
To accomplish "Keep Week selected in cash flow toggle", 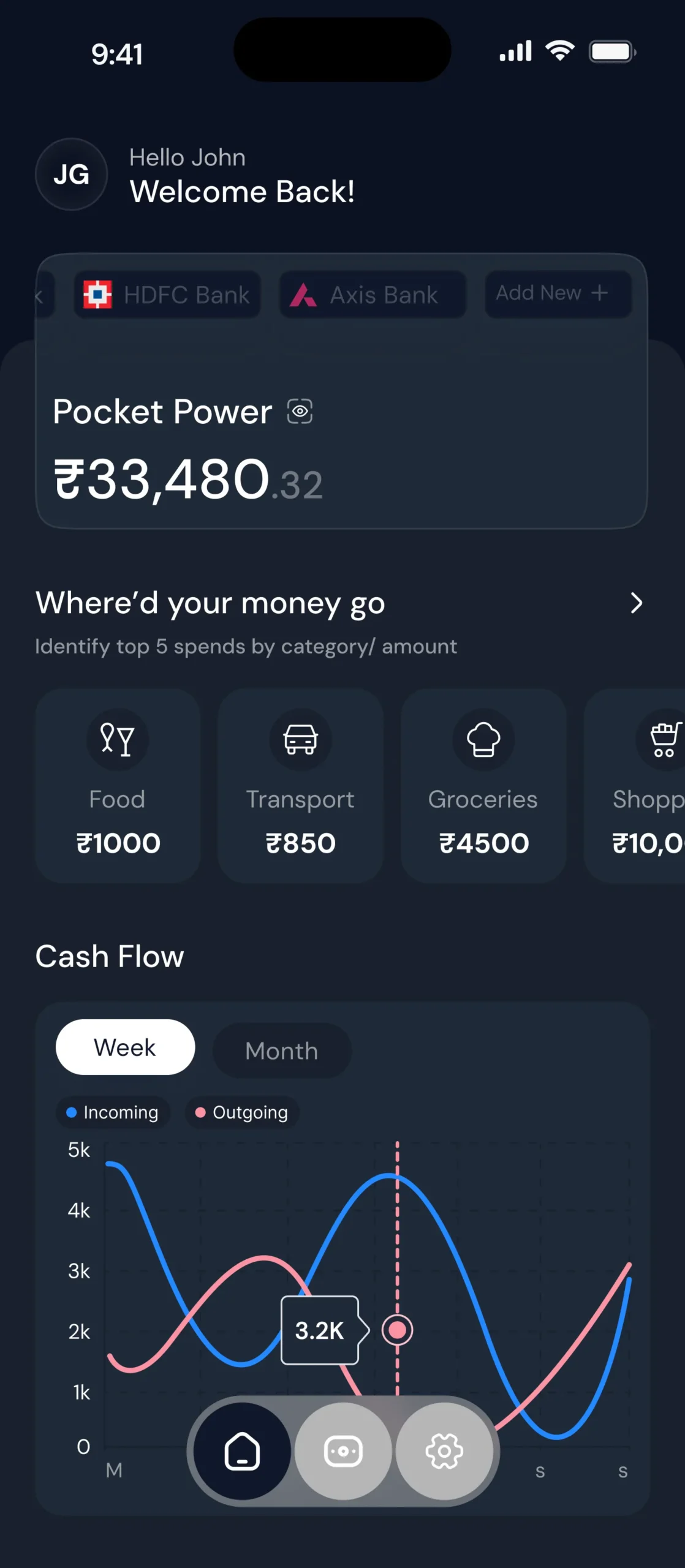I will (x=125, y=1047).
